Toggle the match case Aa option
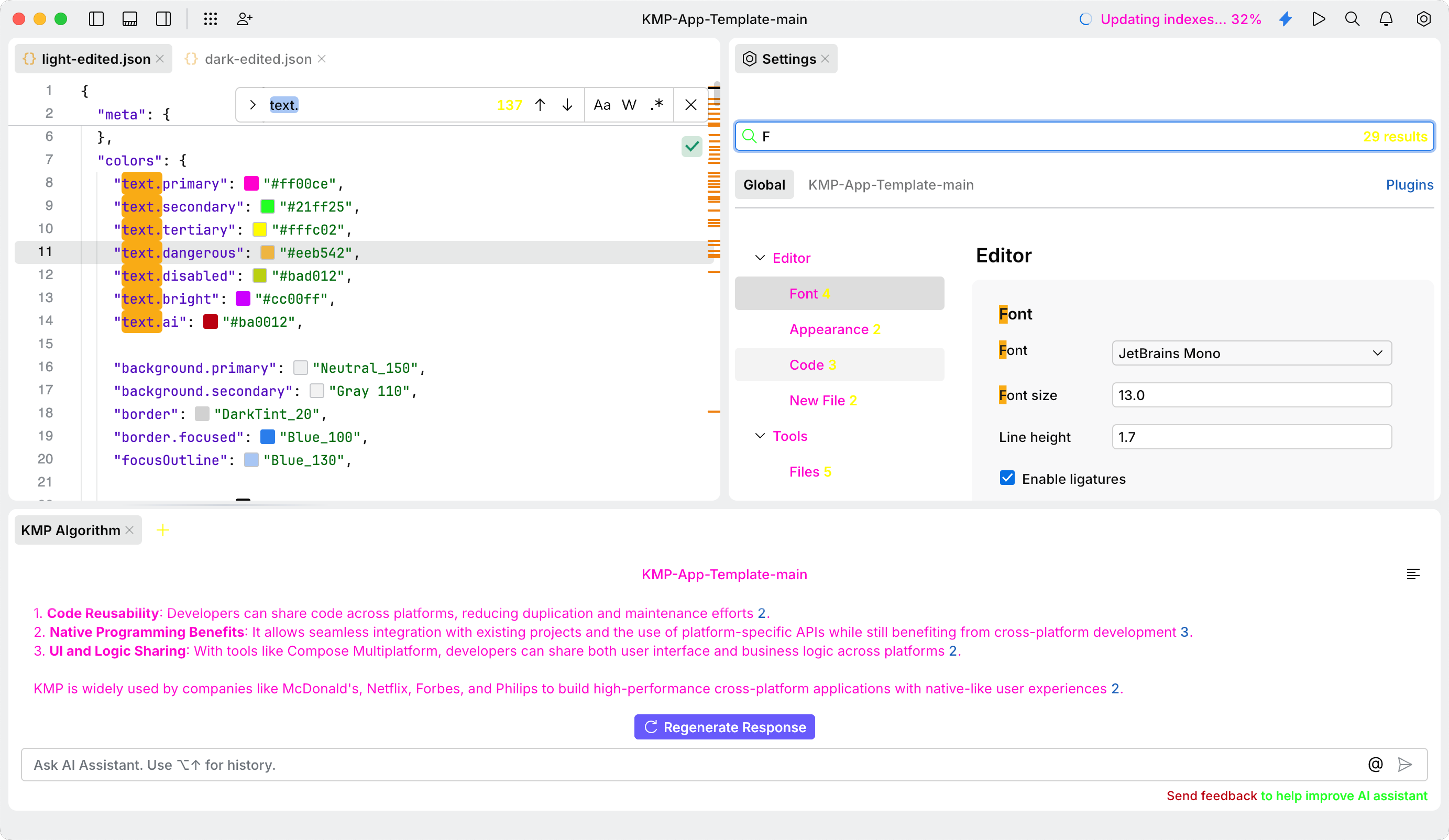This screenshot has width=1449, height=840. (601, 105)
